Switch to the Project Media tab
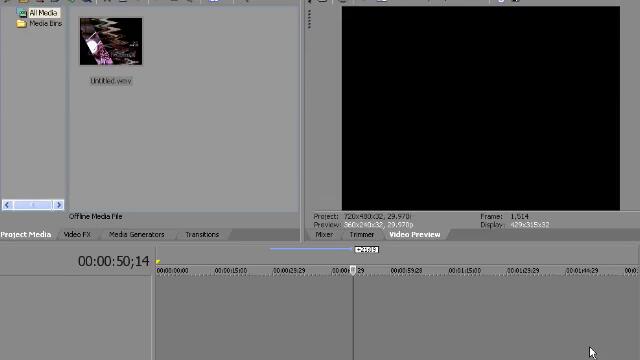 [x=26, y=235]
